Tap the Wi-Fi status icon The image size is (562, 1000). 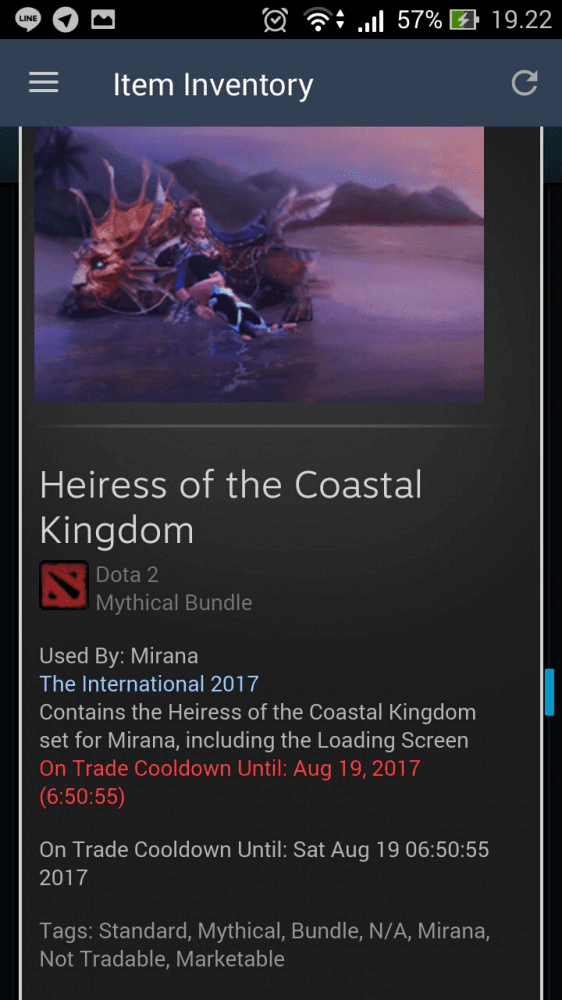324,20
